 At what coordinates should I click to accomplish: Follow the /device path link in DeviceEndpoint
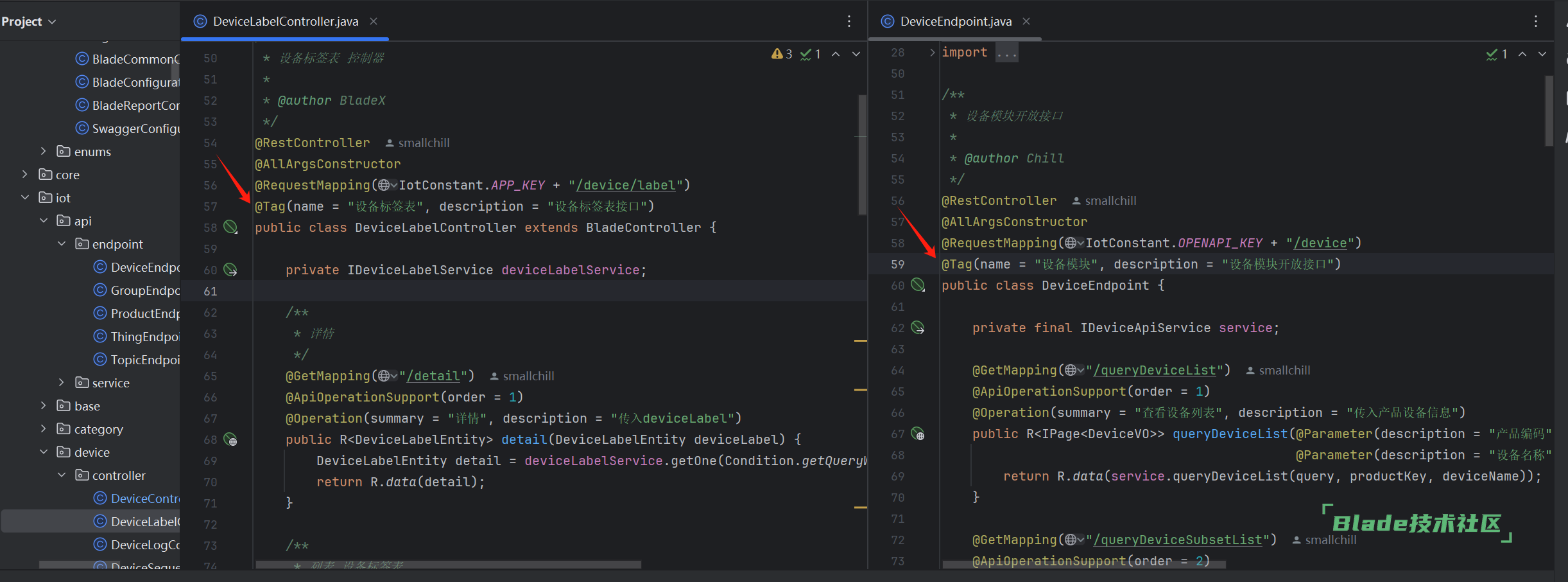[1320, 243]
